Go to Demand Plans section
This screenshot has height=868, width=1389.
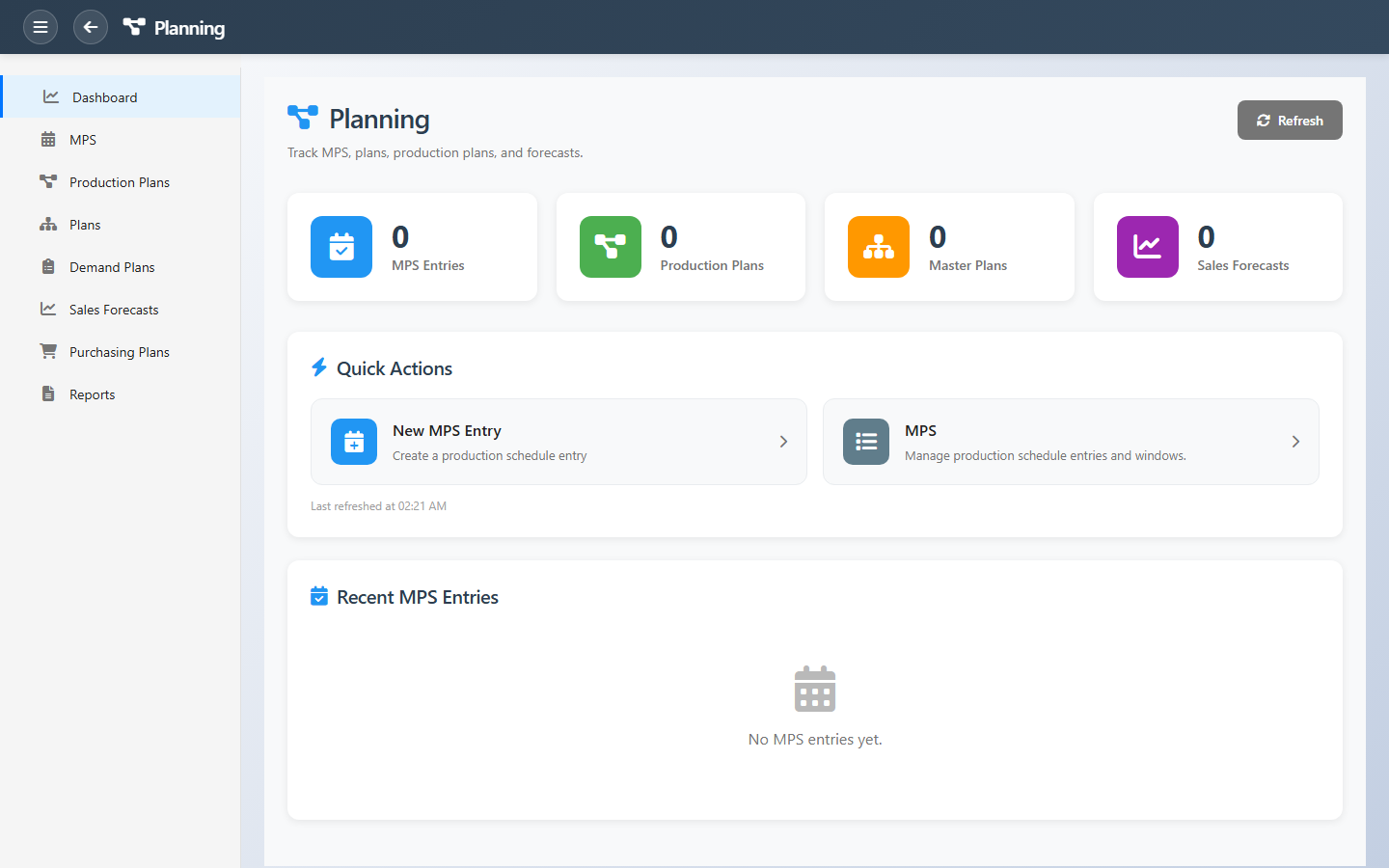coord(112,267)
